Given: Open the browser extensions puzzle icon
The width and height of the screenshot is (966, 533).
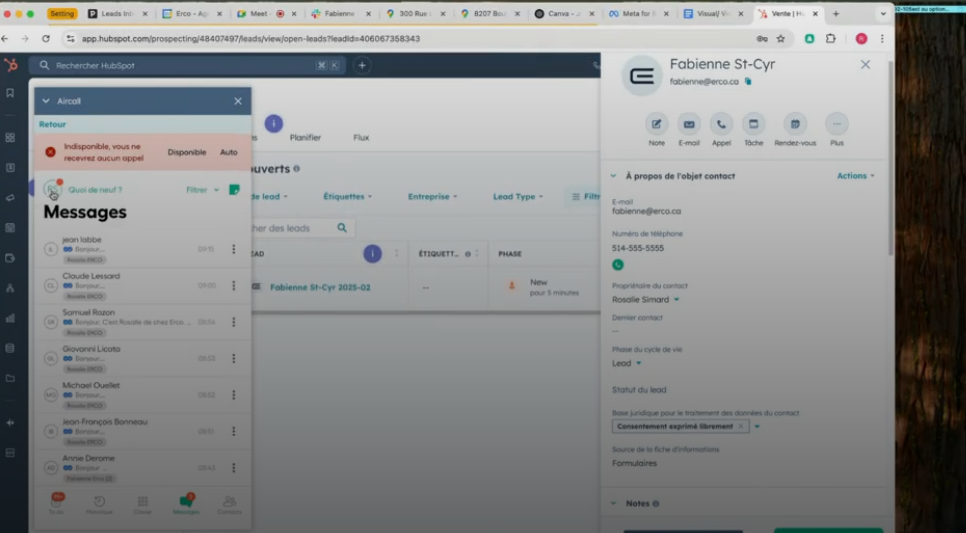Looking at the screenshot, I should (830, 38).
